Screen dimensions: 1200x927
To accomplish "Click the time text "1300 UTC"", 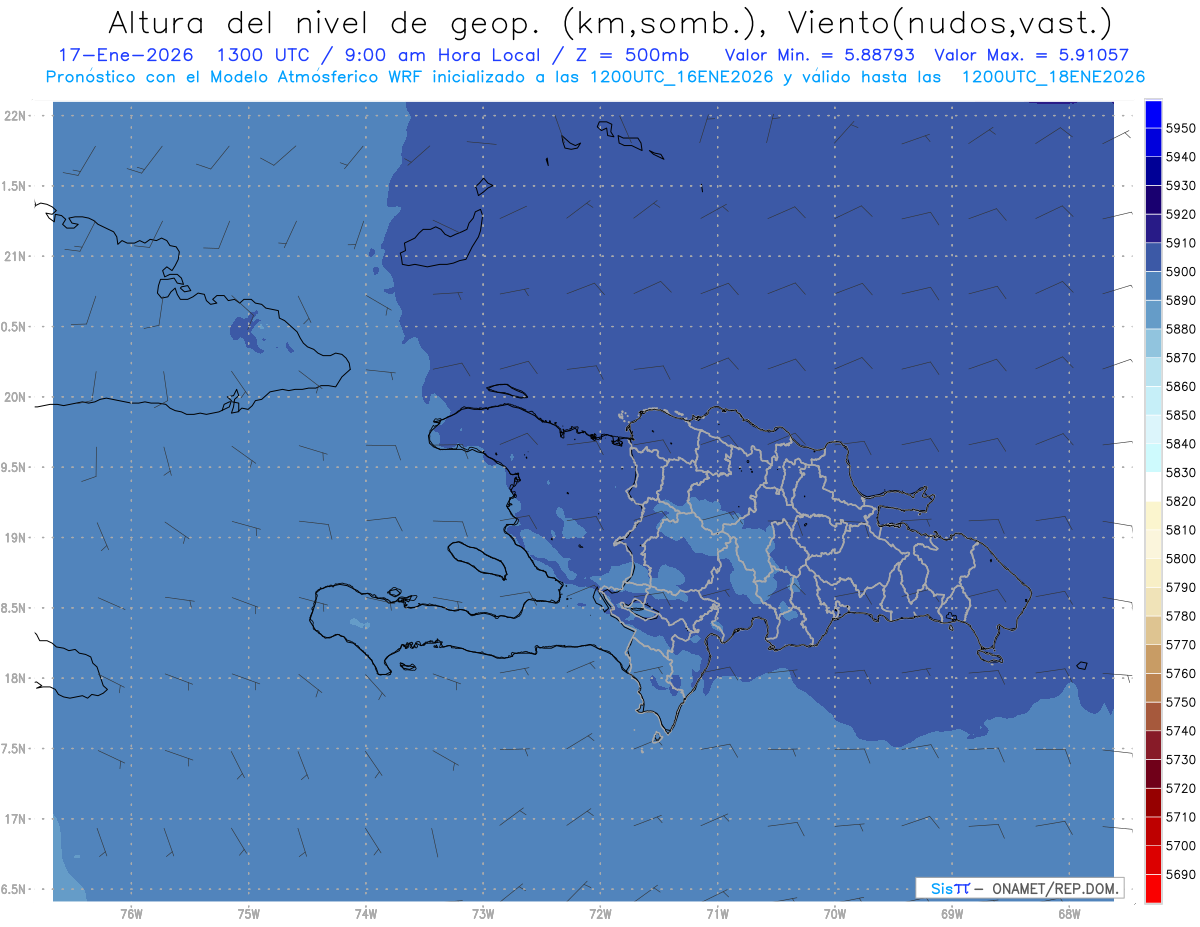I will [x=262, y=55].
